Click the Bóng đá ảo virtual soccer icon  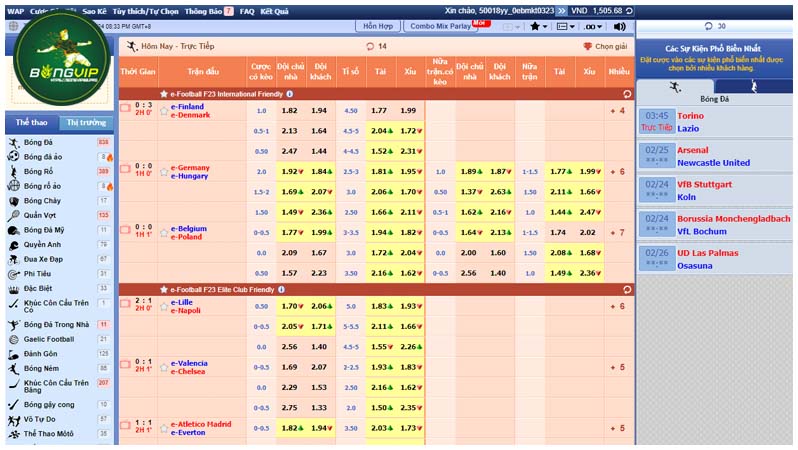tap(14, 157)
